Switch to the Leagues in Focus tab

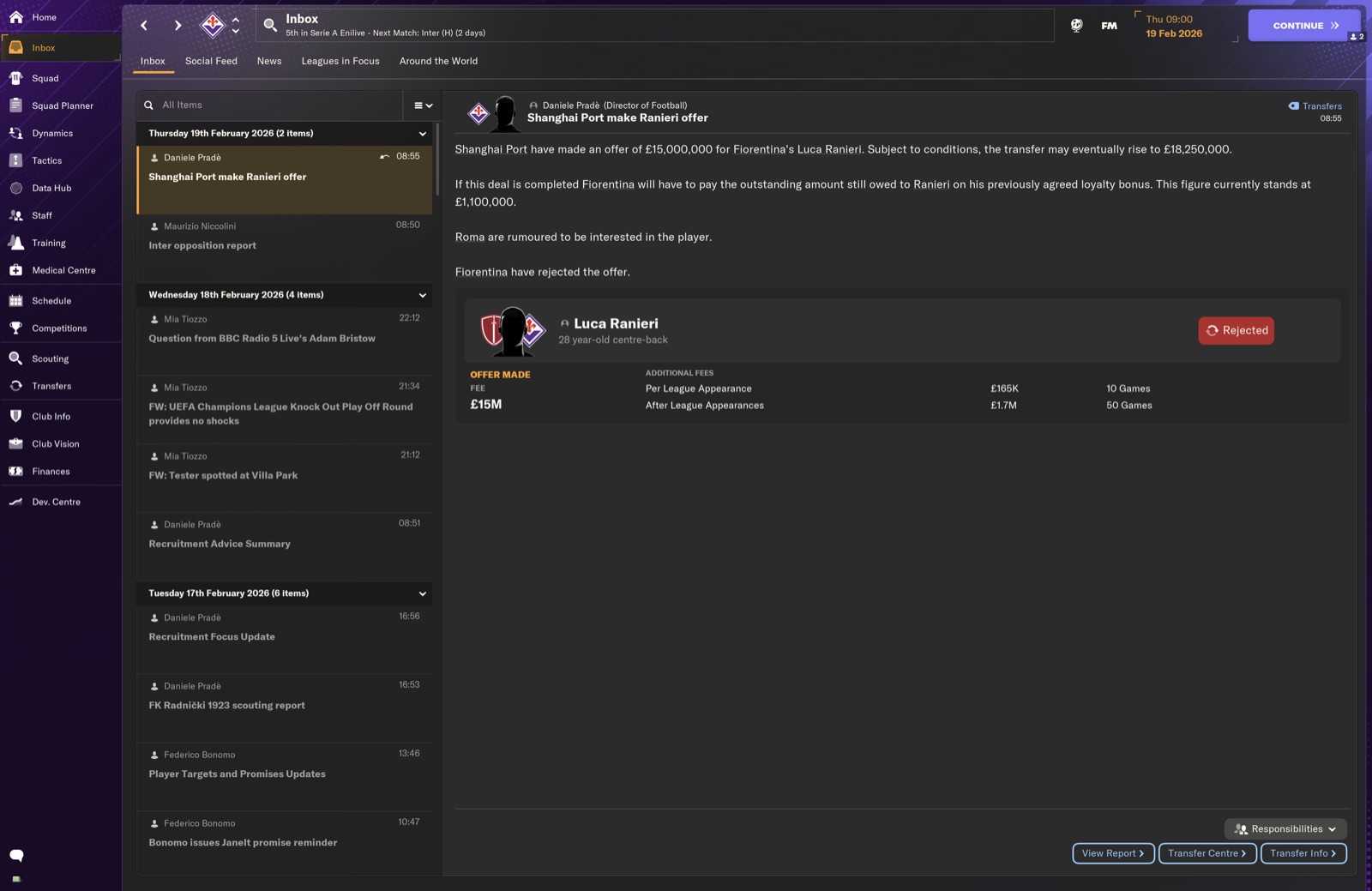coord(340,61)
